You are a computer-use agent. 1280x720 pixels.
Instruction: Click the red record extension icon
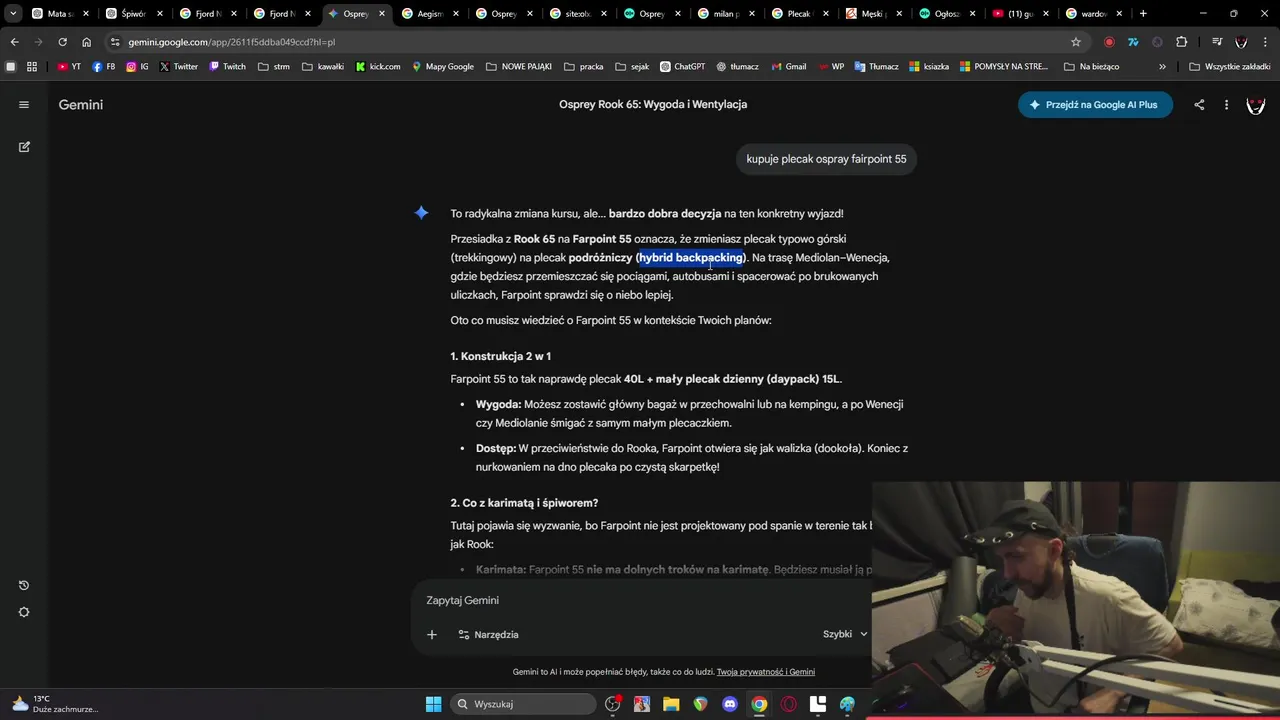[x=1109, y=42]
